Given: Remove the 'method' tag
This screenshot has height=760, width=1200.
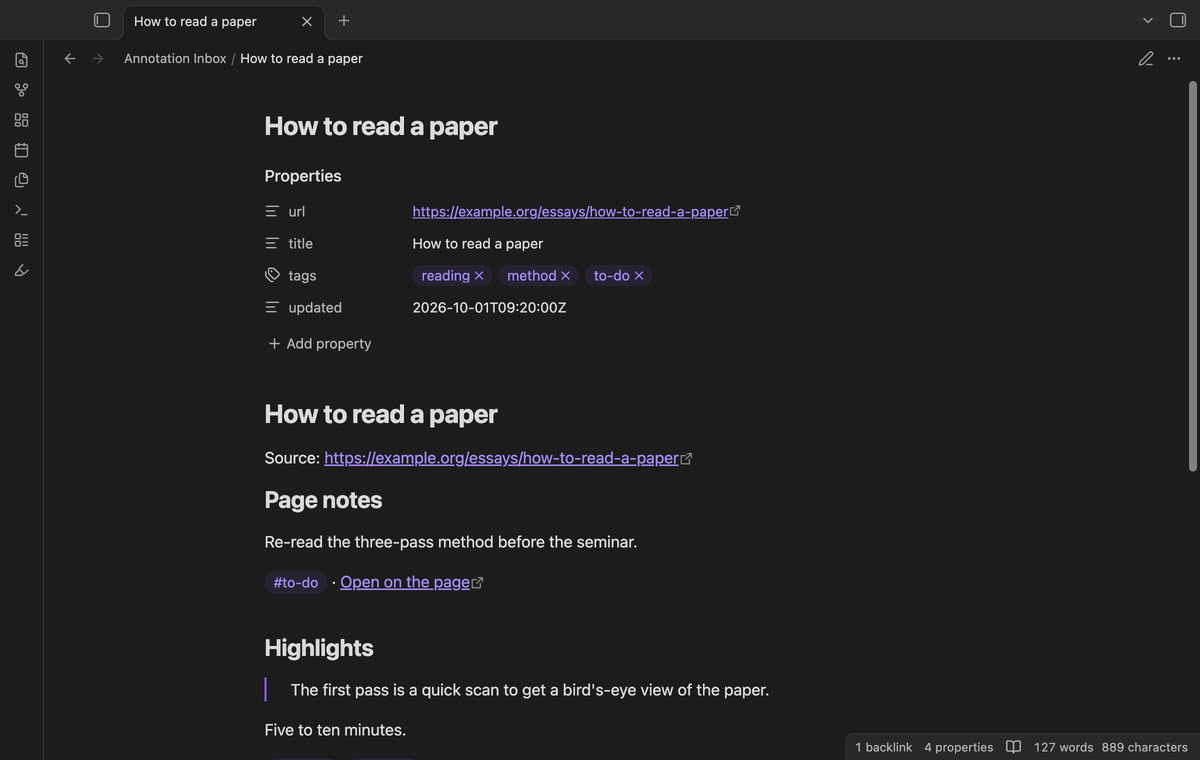Looking at the screenshot, I should pos(565,275).
